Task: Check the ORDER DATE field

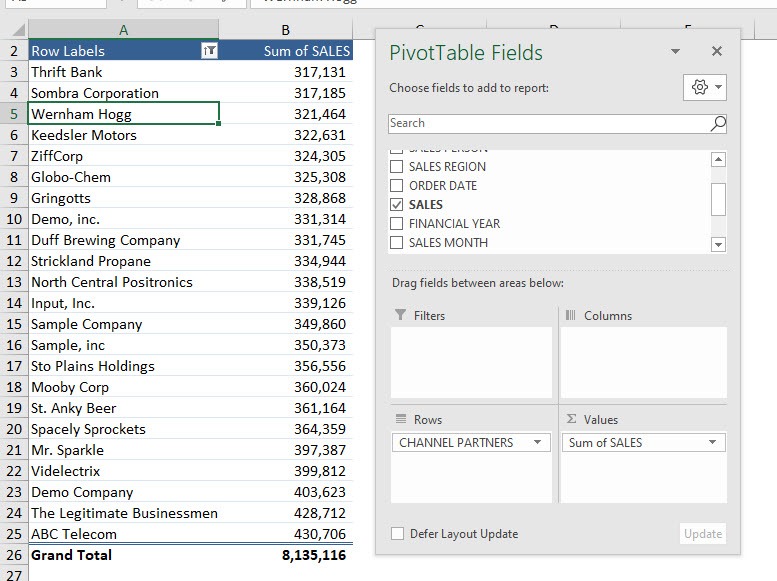Action: point(396,185)
